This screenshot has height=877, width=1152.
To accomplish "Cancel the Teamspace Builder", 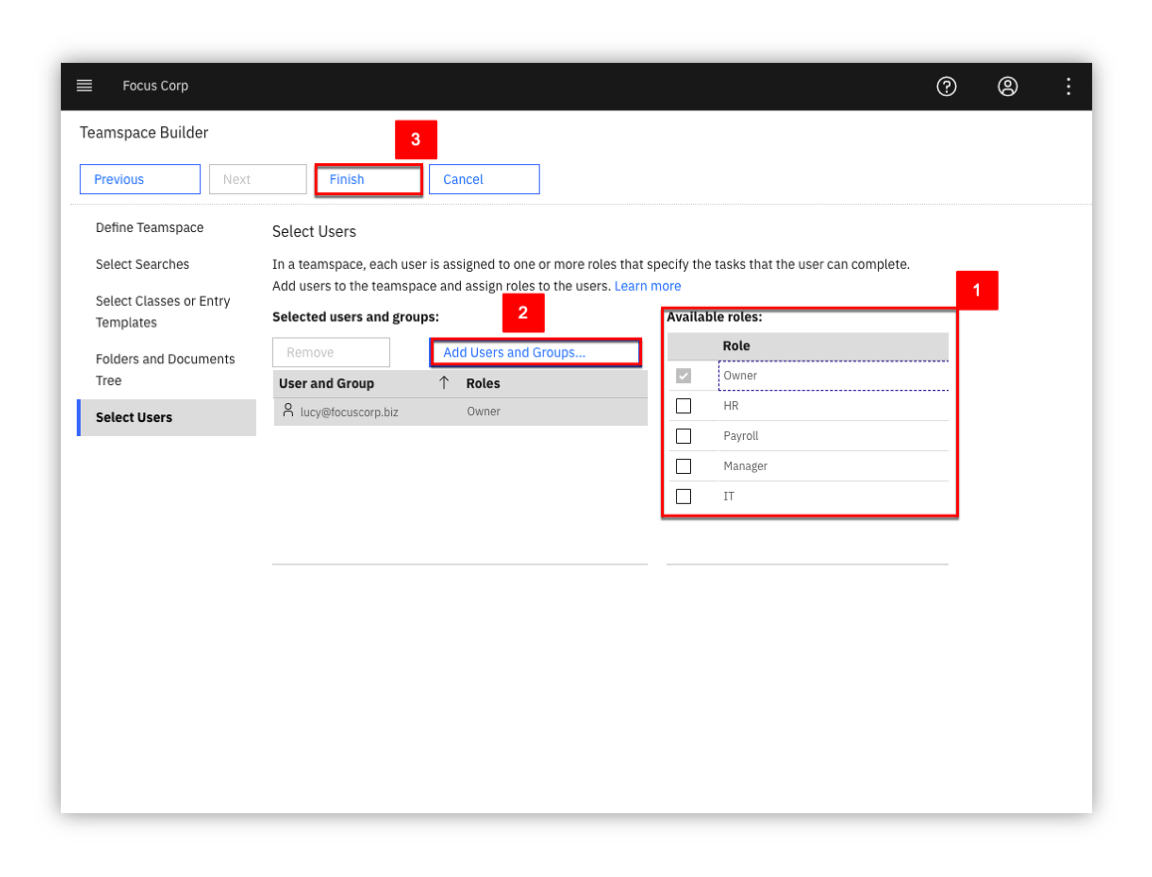I will coord(484,179).
